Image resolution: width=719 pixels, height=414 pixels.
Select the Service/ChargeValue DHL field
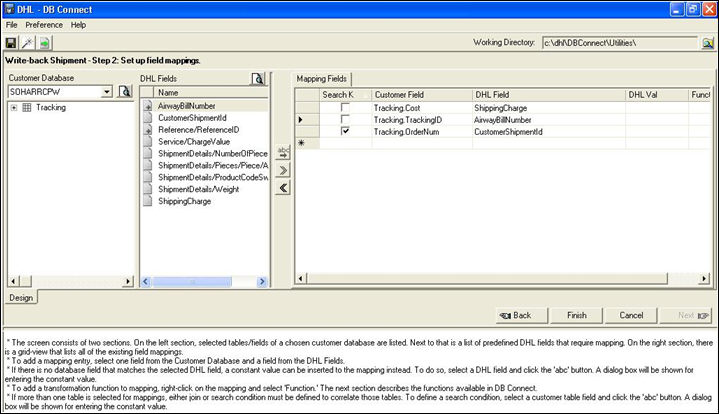click(194, 142)
